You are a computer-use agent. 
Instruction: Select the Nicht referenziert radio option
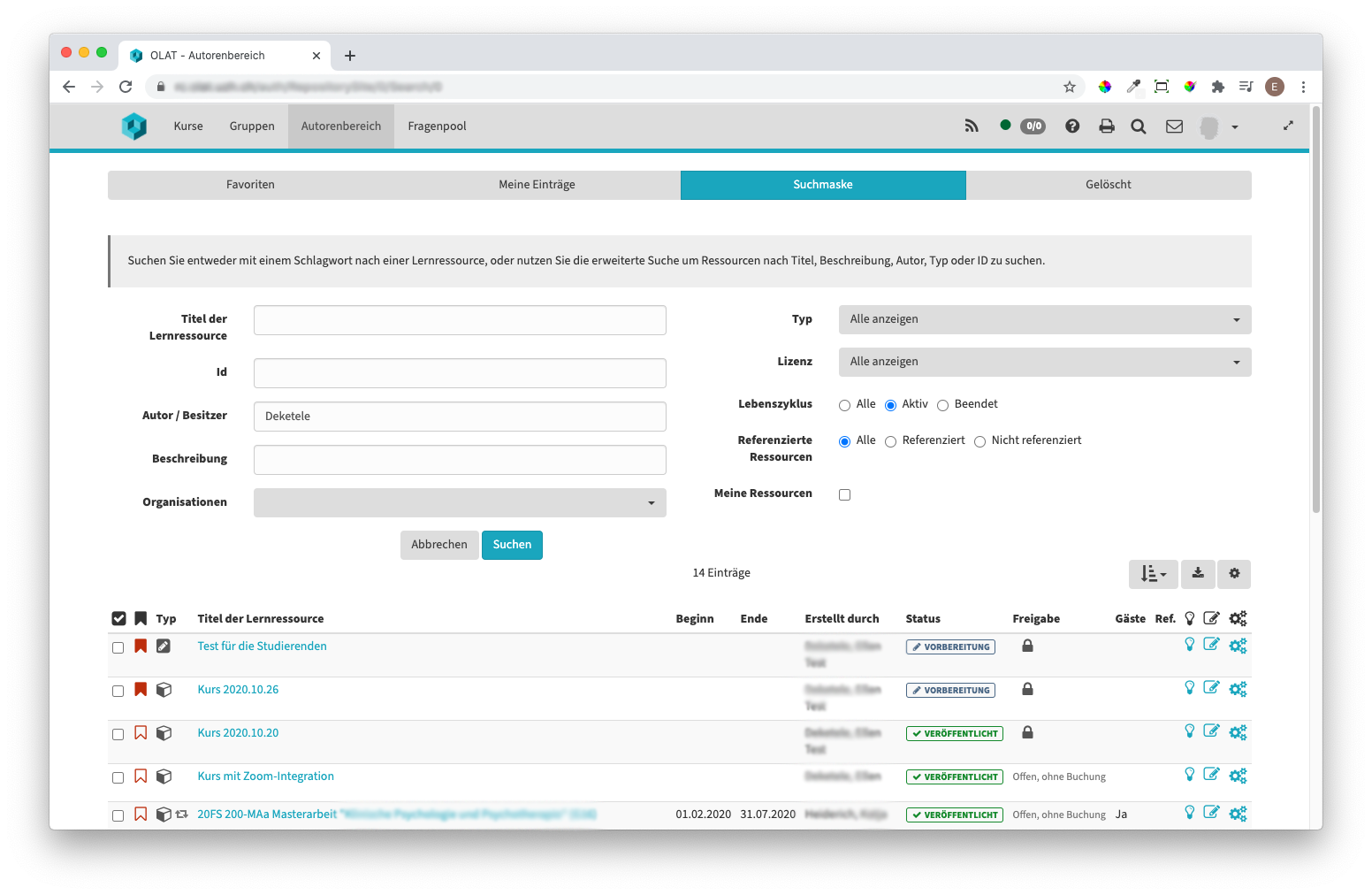pos(979,441)
